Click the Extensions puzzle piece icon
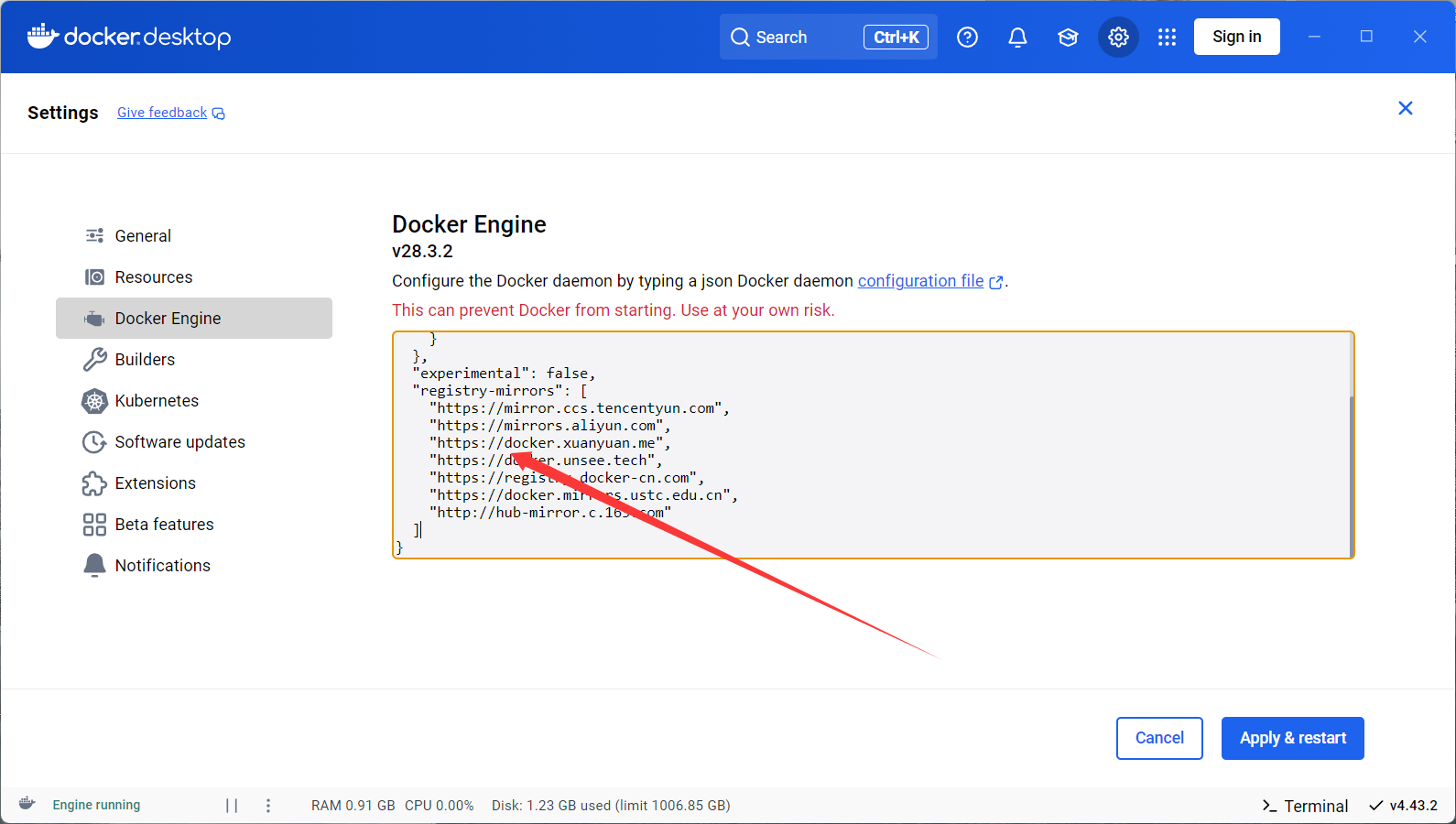This screenshot has width=1456, height=824. pyautogui.click(x=94, y=483)
